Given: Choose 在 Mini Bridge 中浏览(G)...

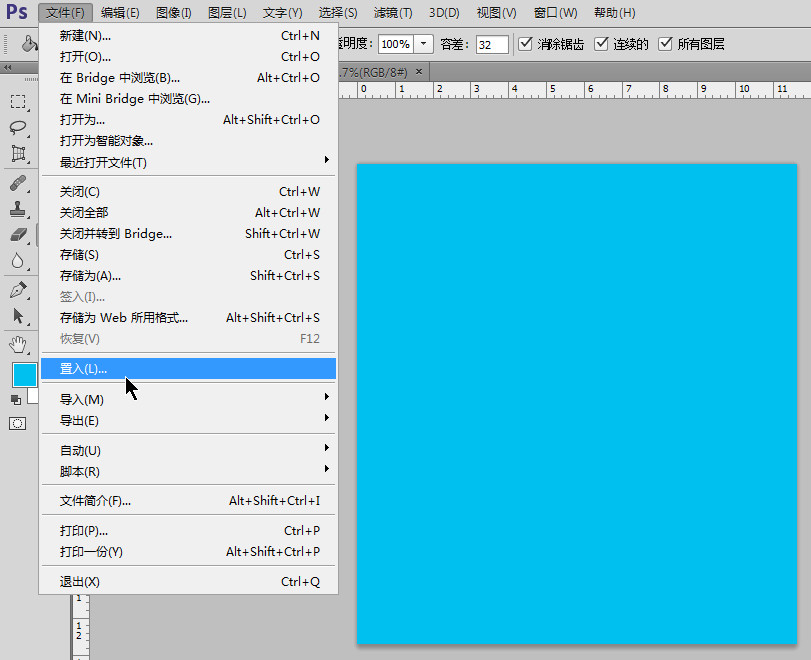Looking at the screenshot, I should (x=188, y=99).
